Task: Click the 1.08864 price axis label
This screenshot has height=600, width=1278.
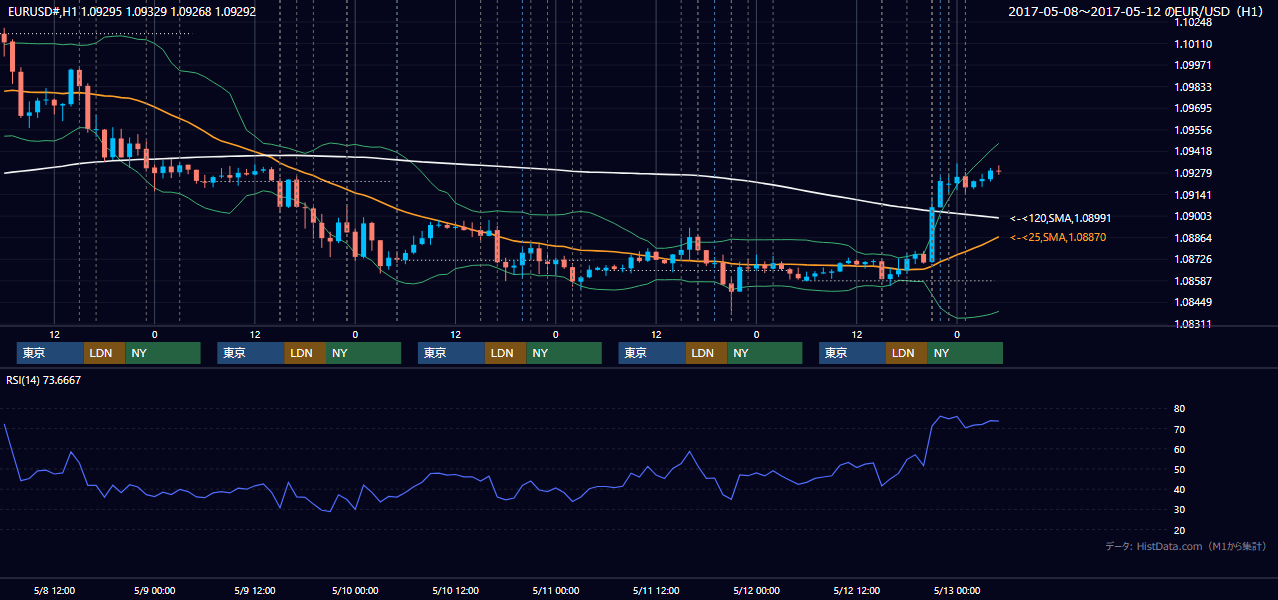Action: click(1193, 238)
